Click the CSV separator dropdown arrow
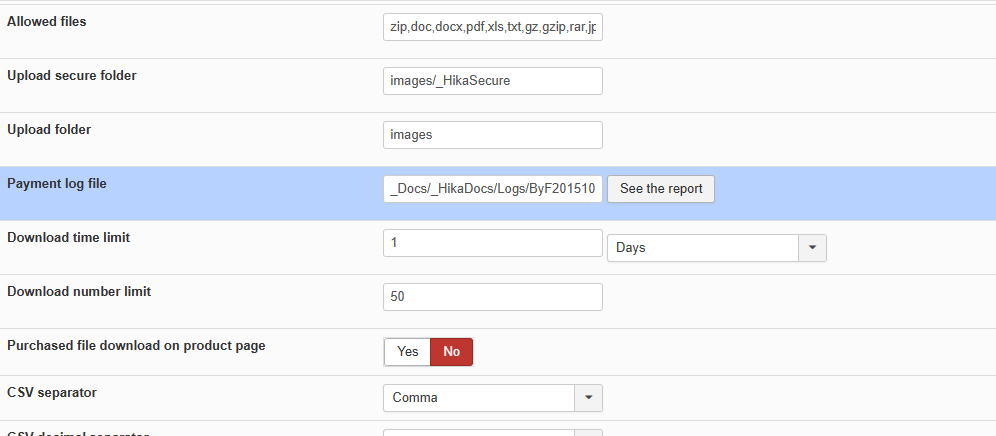Screen dimensions: 996x436 (x=588, y=398)
